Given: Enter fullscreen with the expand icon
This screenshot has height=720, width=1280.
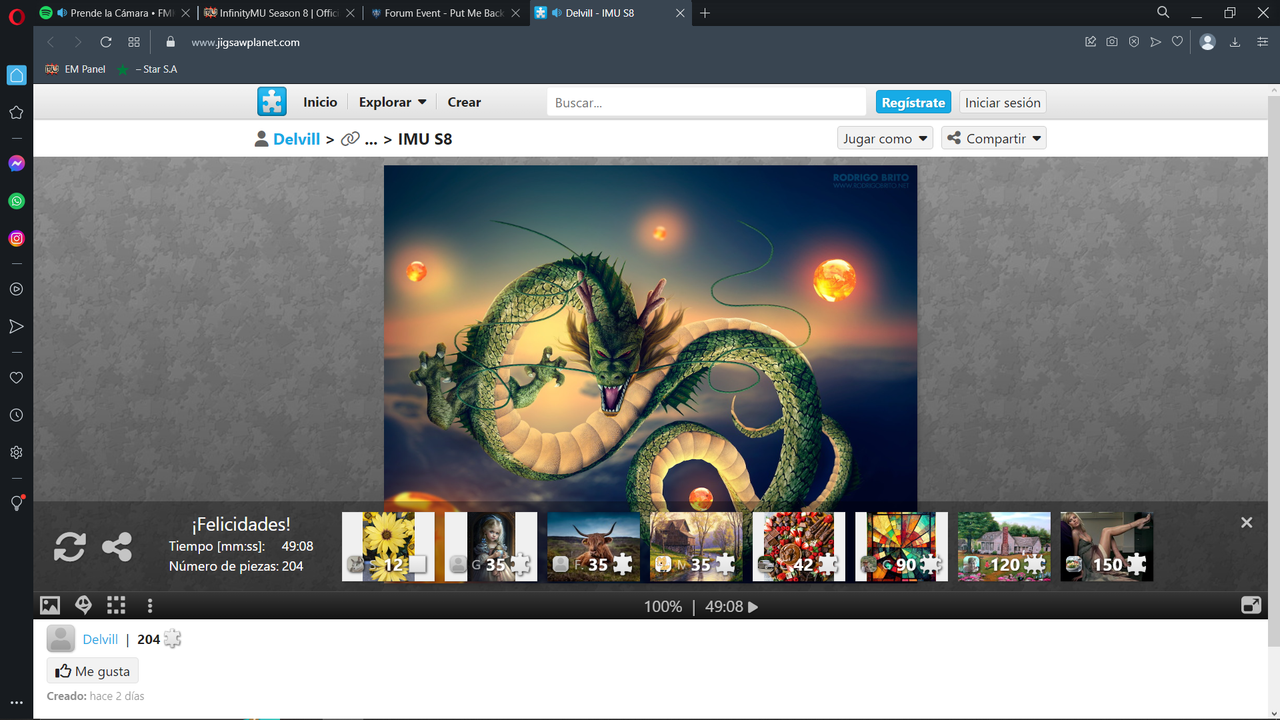Looking at the screenshot, I should pyautogui.click(x=1251, y=605).
